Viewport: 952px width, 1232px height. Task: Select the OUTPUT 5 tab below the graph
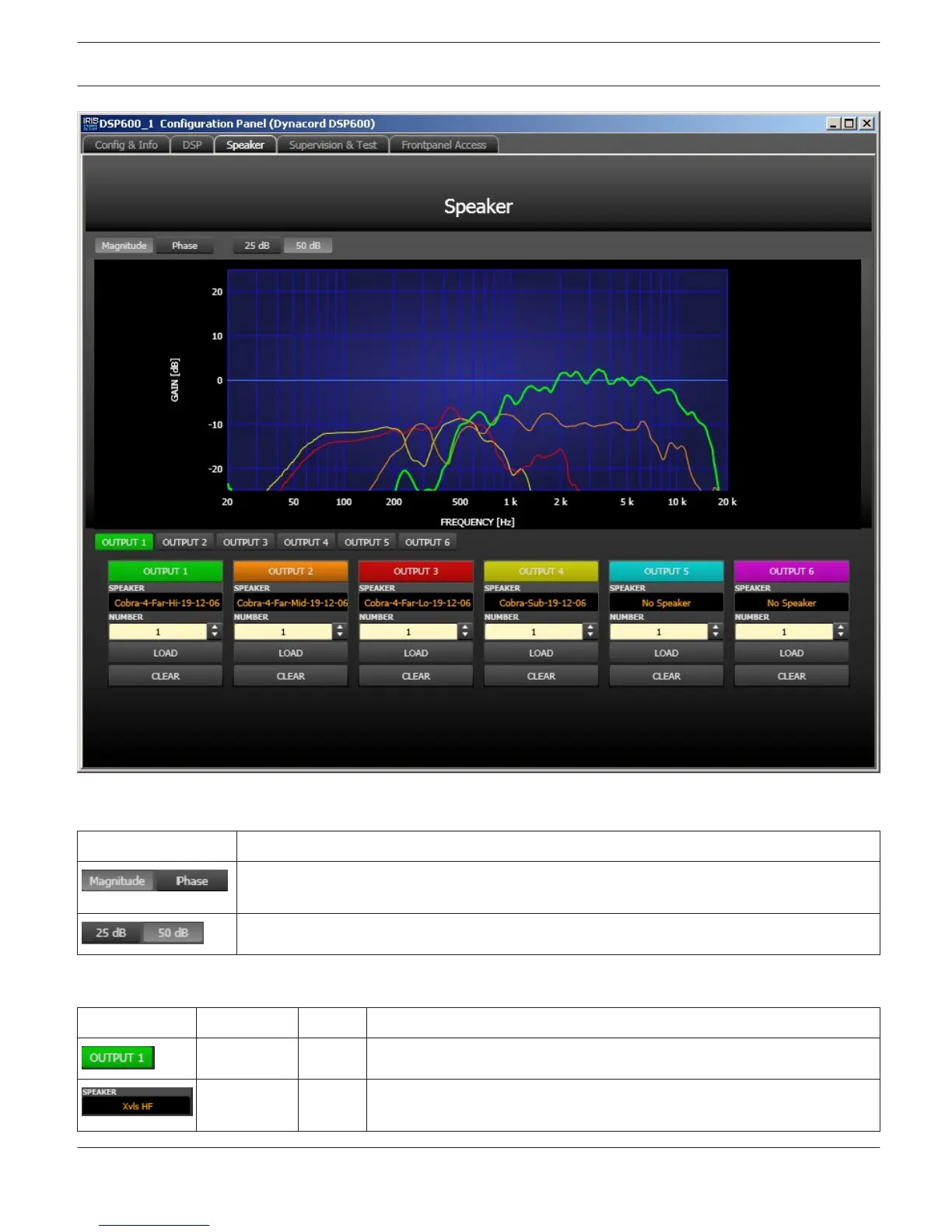point(366,542)
